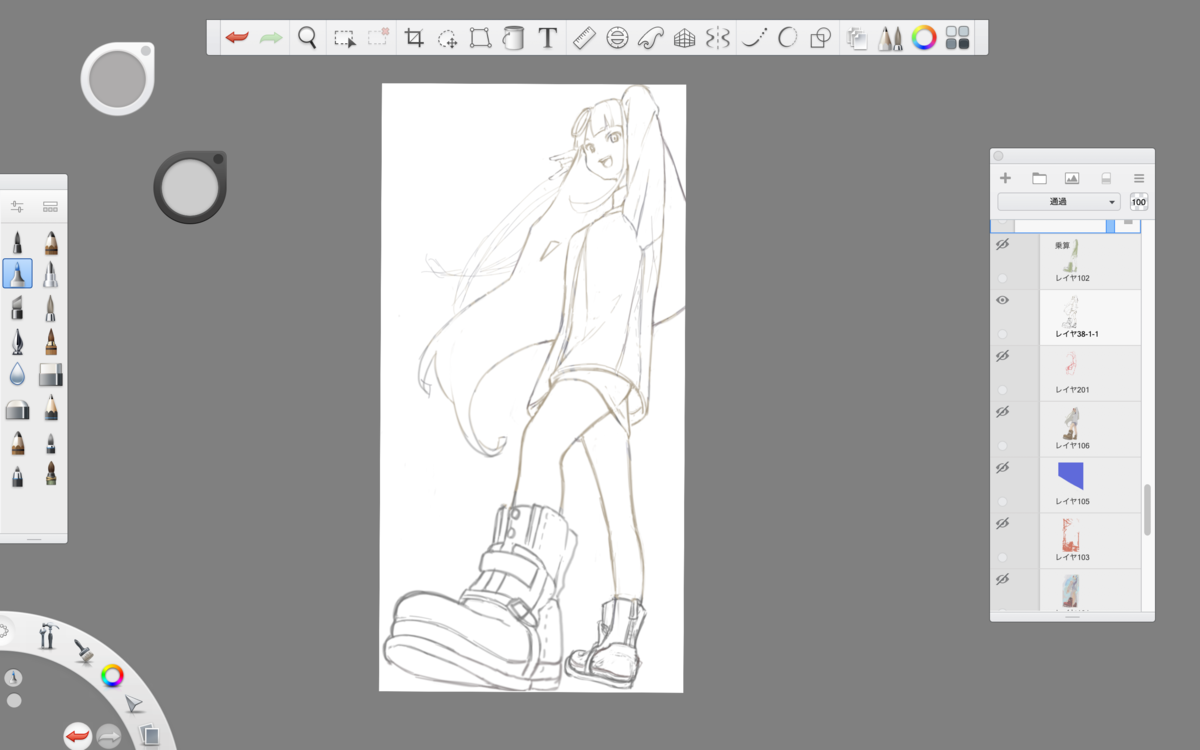Open the layer blend mode dropdown
Viewport: 1200px width, 750px height.
pos(1059,202)
